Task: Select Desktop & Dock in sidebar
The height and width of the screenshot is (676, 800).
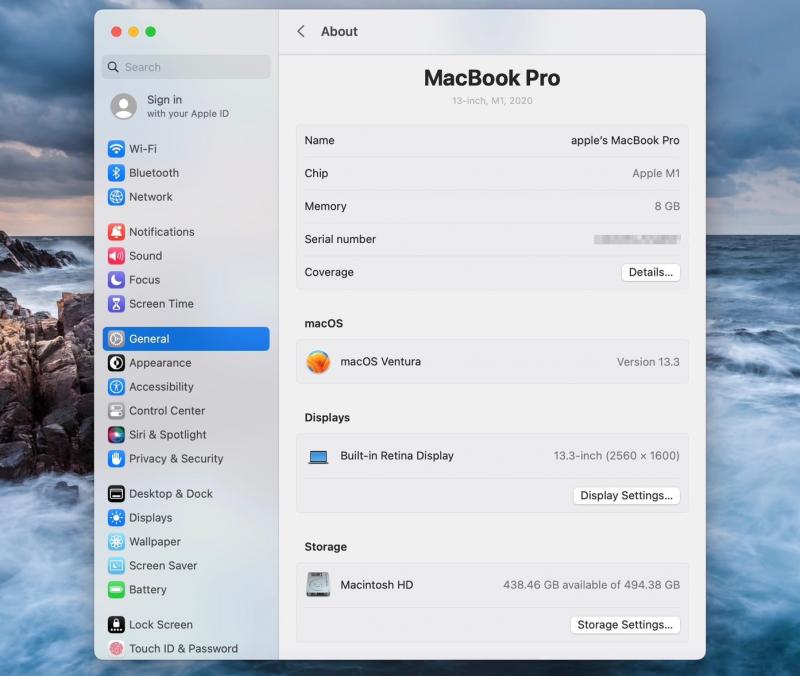Action: coord(186,494)
